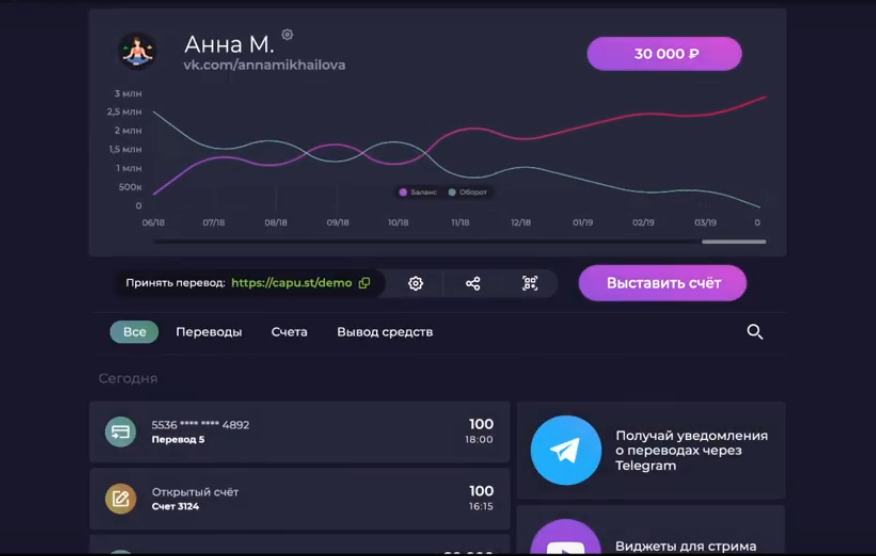Click the Анна М. name heading
Screen dimensions: 876x556
coord(229,45)
